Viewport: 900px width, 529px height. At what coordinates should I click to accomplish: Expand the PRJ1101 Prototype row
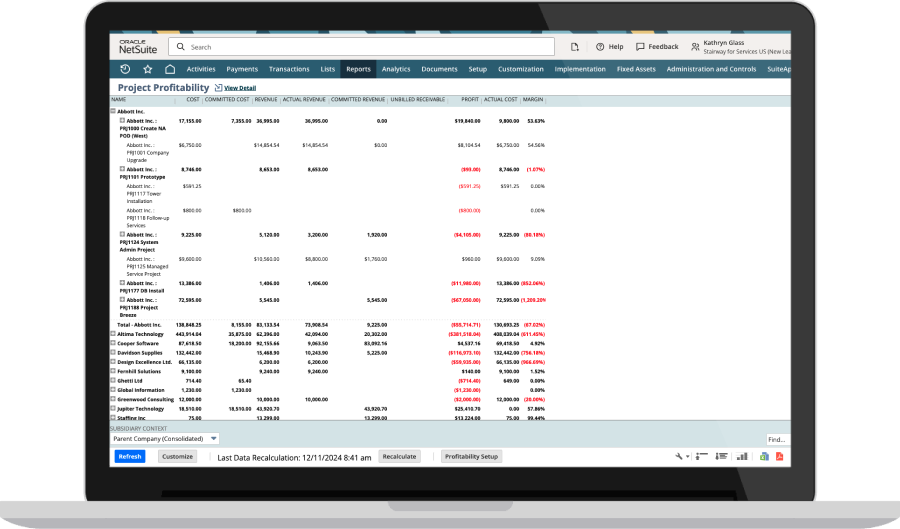122,169
